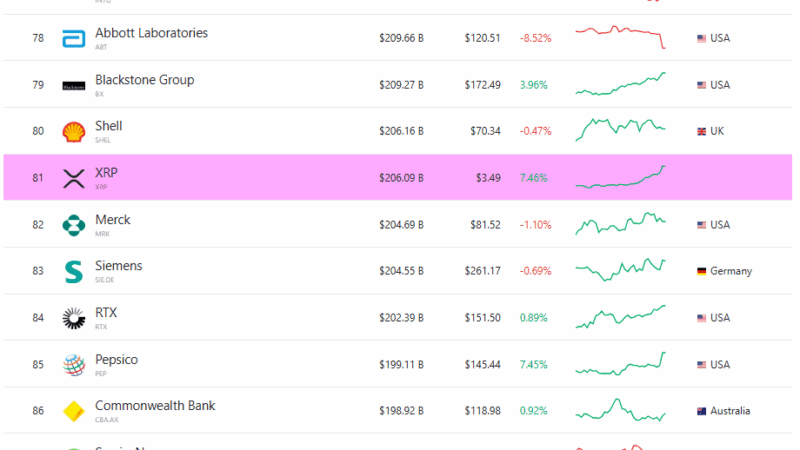This screenshot has width=800, height=450.
Task: Open the Commonwealth Bank company link
Action: coord(155,406)
